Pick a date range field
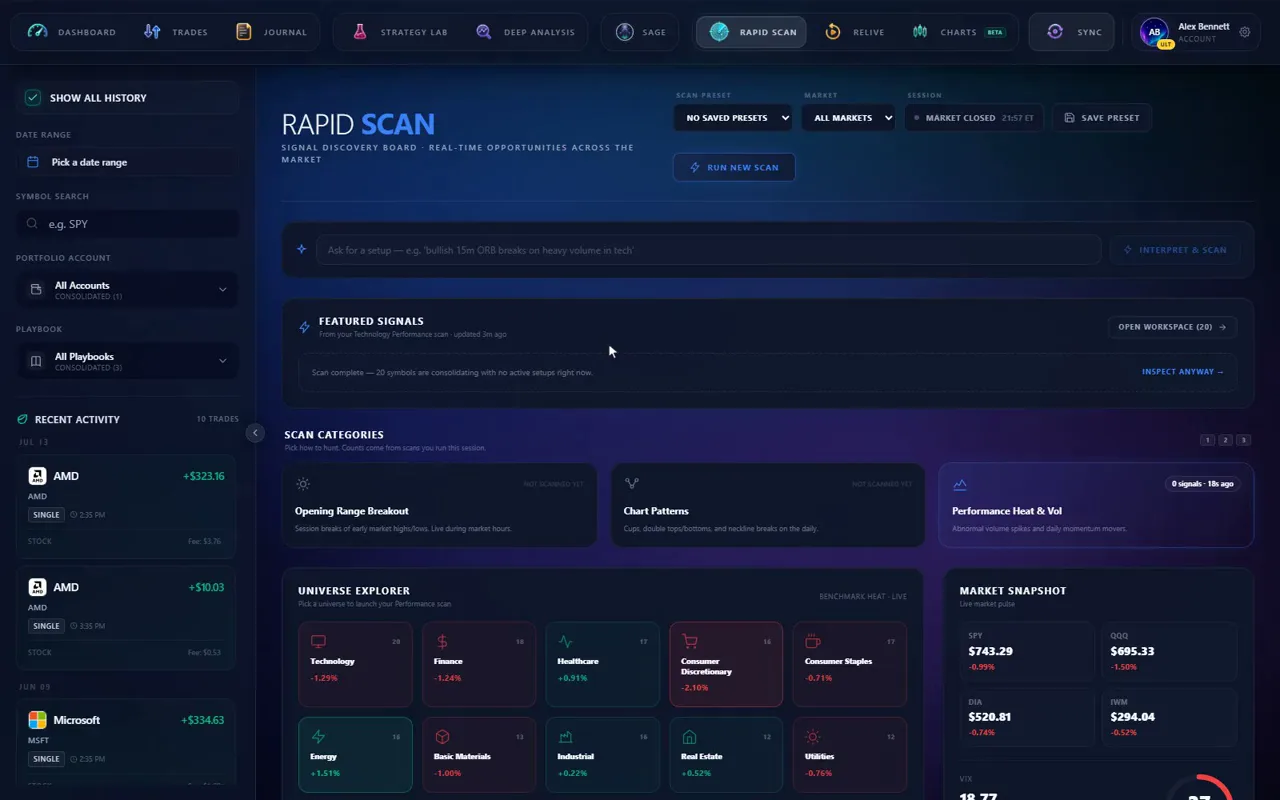 pos(127,162)
